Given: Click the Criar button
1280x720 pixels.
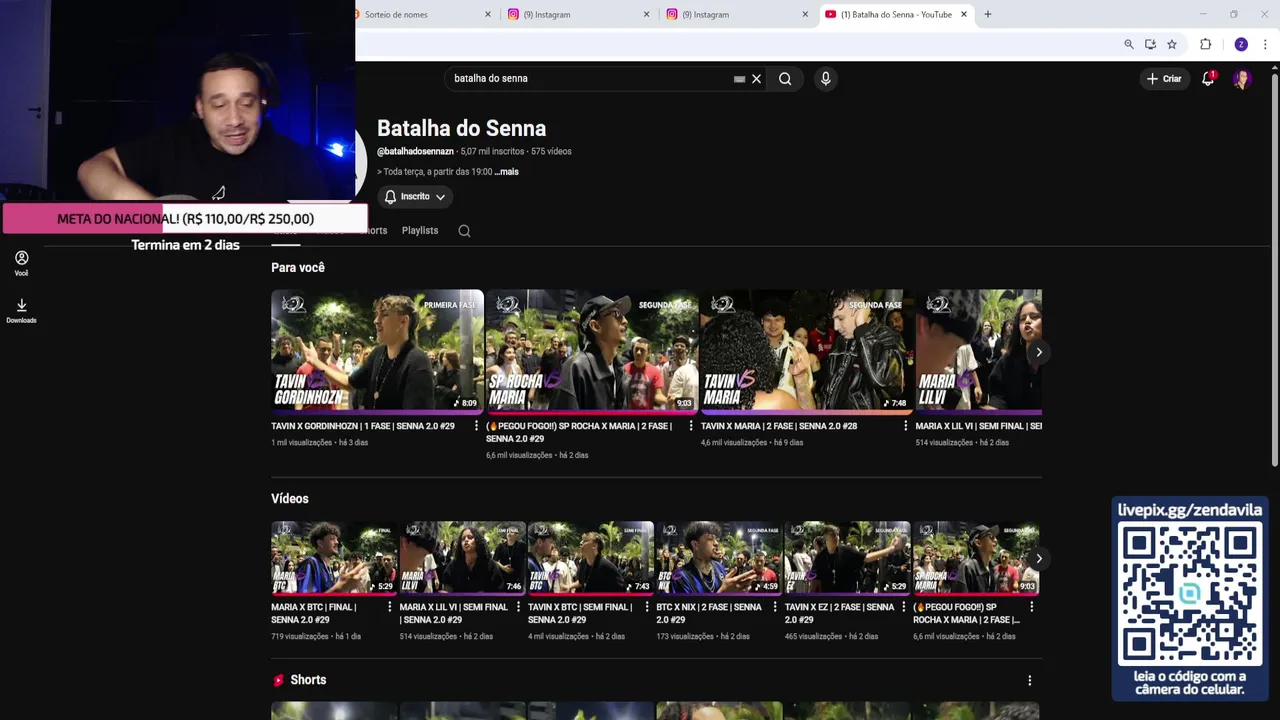Looking at the screenshot, I should tap(1164, 78).
